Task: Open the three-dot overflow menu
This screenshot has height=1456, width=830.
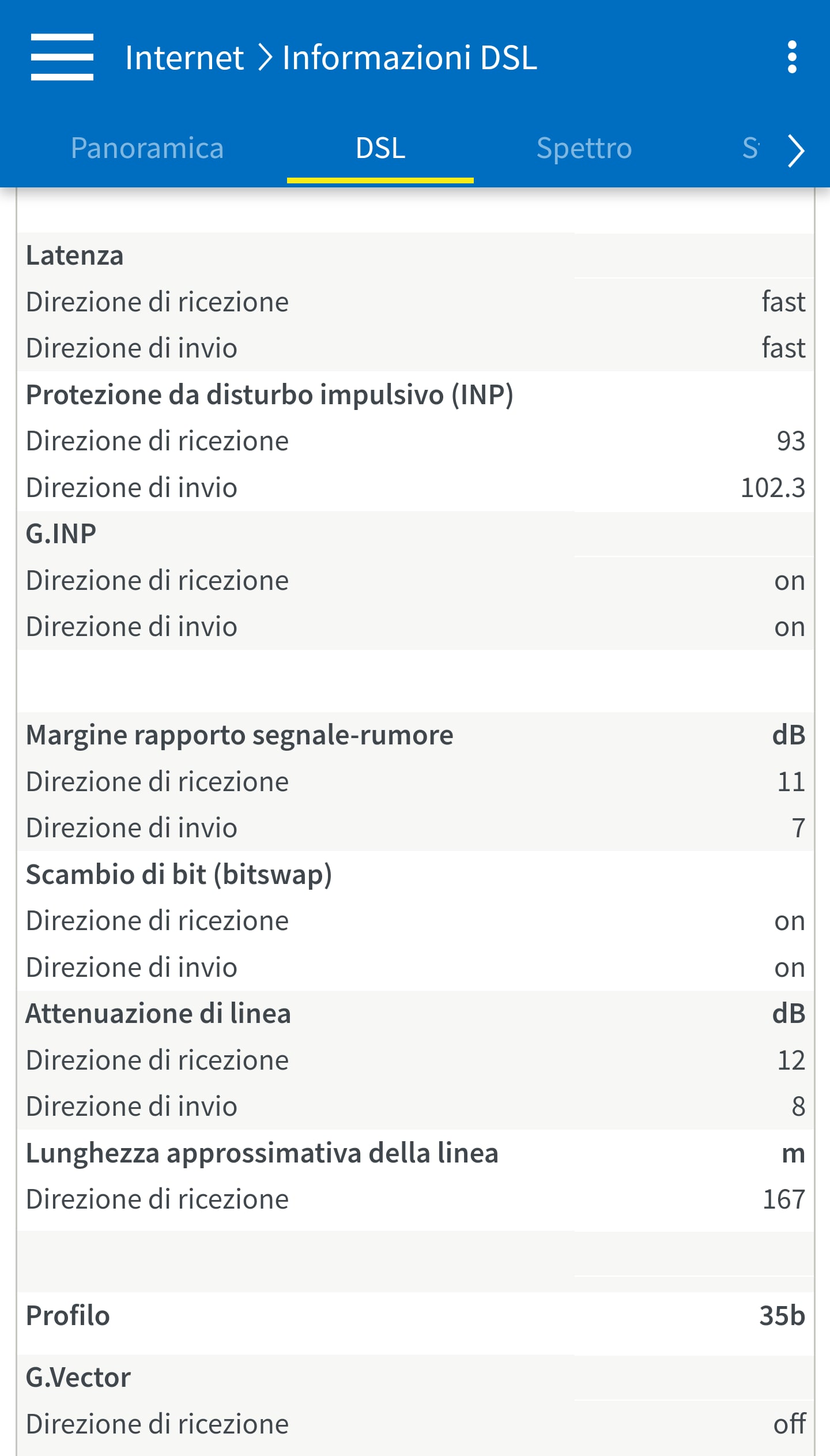Action: click(x=792, y=57)
